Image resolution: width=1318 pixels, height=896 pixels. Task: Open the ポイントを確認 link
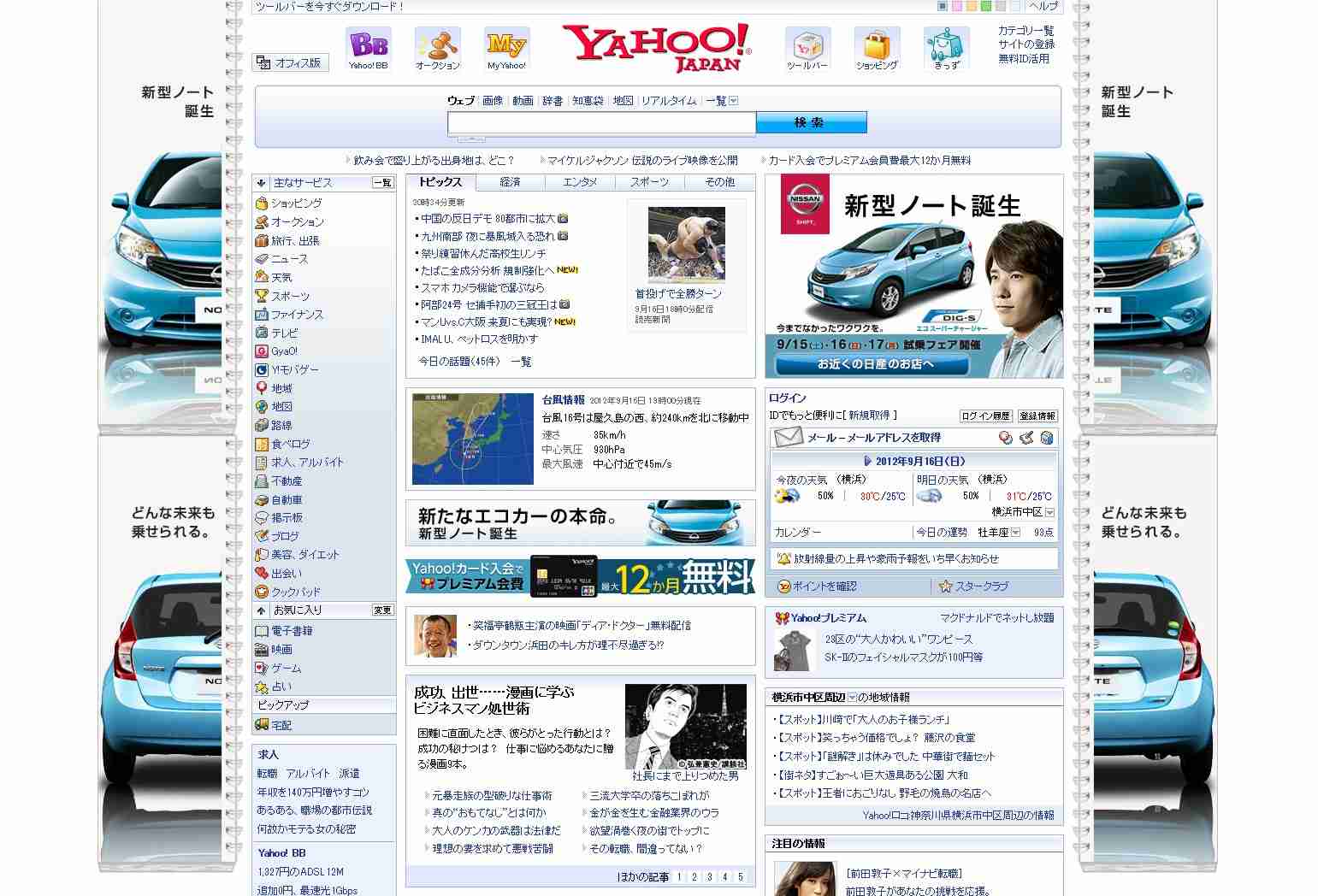tap(824, 587)
